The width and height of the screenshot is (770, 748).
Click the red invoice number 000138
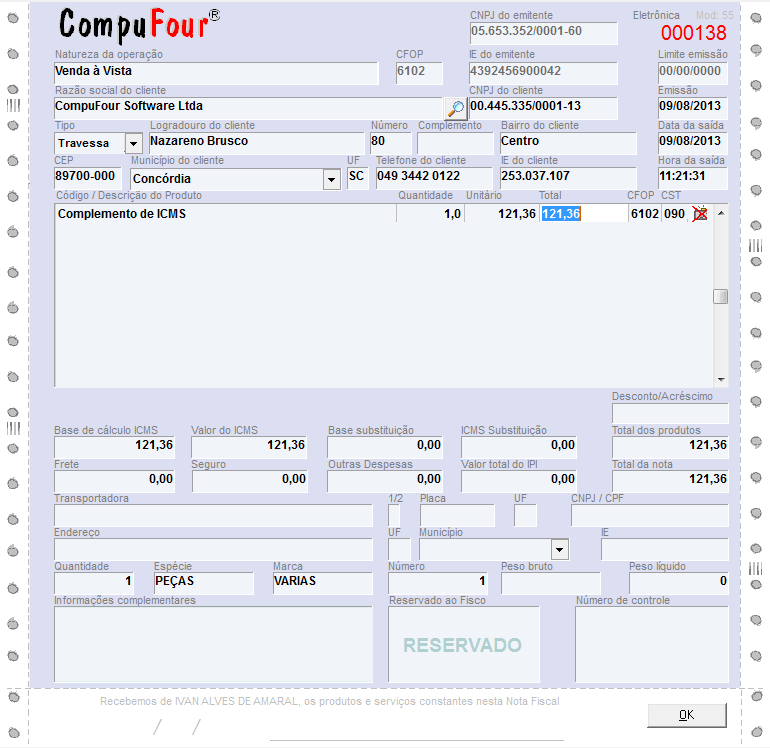693,33
